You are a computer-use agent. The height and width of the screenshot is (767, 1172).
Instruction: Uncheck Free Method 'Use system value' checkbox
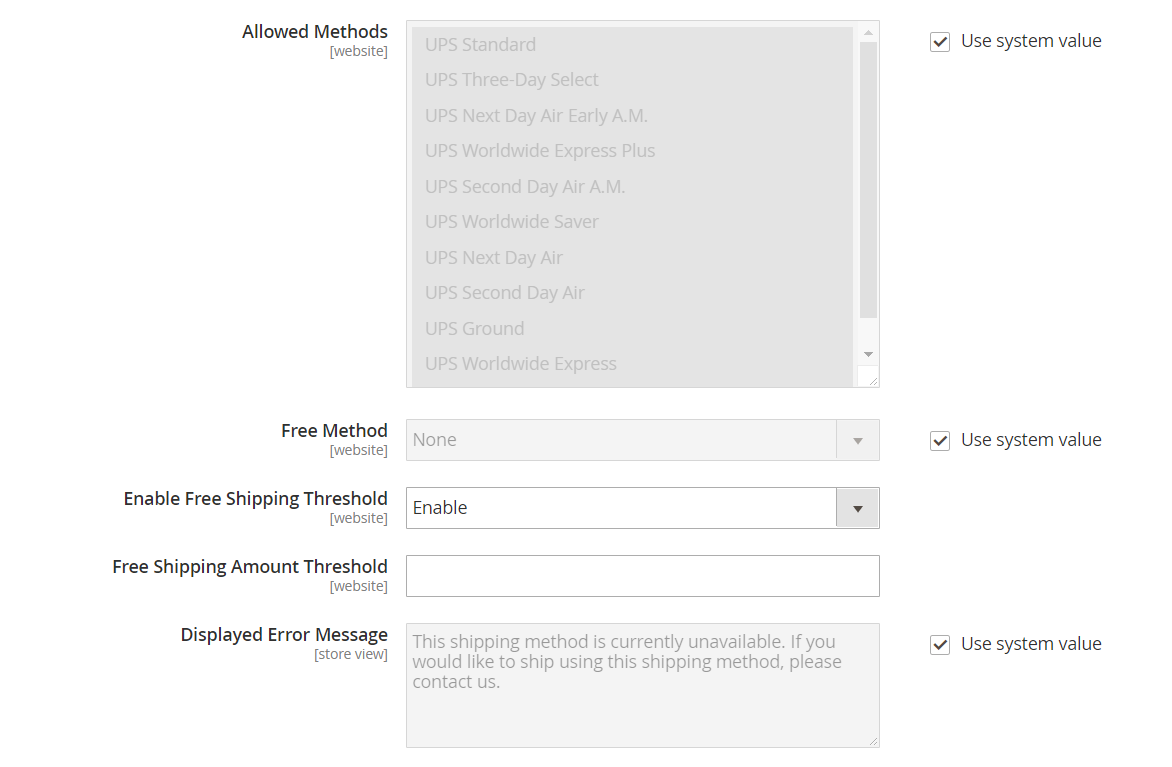(x=940, y=441)
